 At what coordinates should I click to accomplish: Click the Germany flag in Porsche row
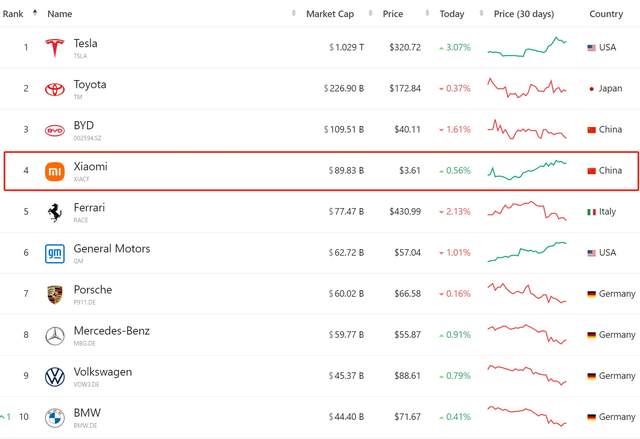click(591, 294)
